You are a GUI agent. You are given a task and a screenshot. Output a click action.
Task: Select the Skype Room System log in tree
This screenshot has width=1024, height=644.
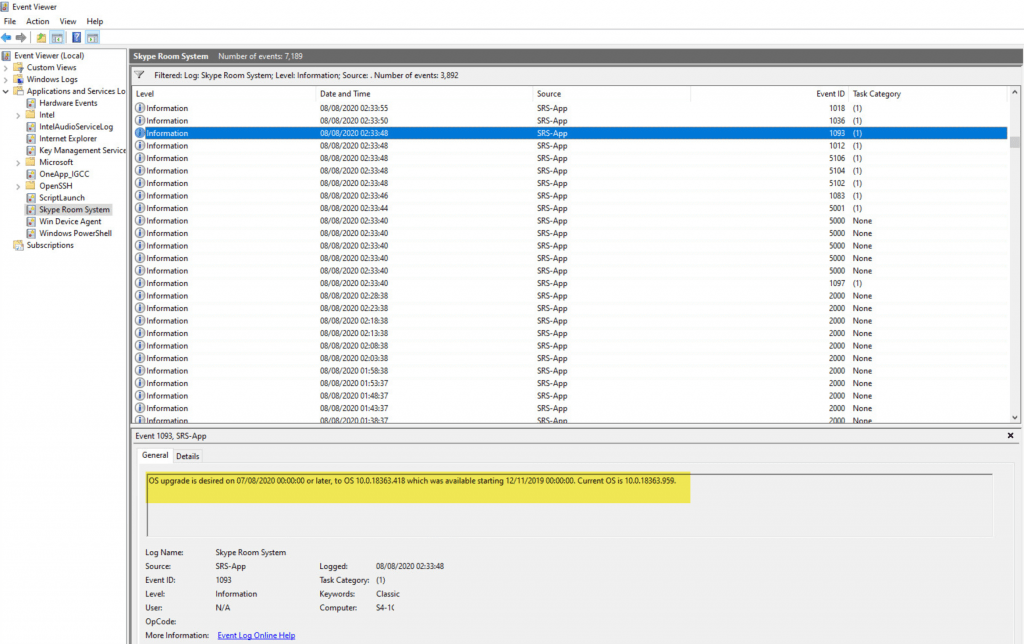[x=74, y=210]
